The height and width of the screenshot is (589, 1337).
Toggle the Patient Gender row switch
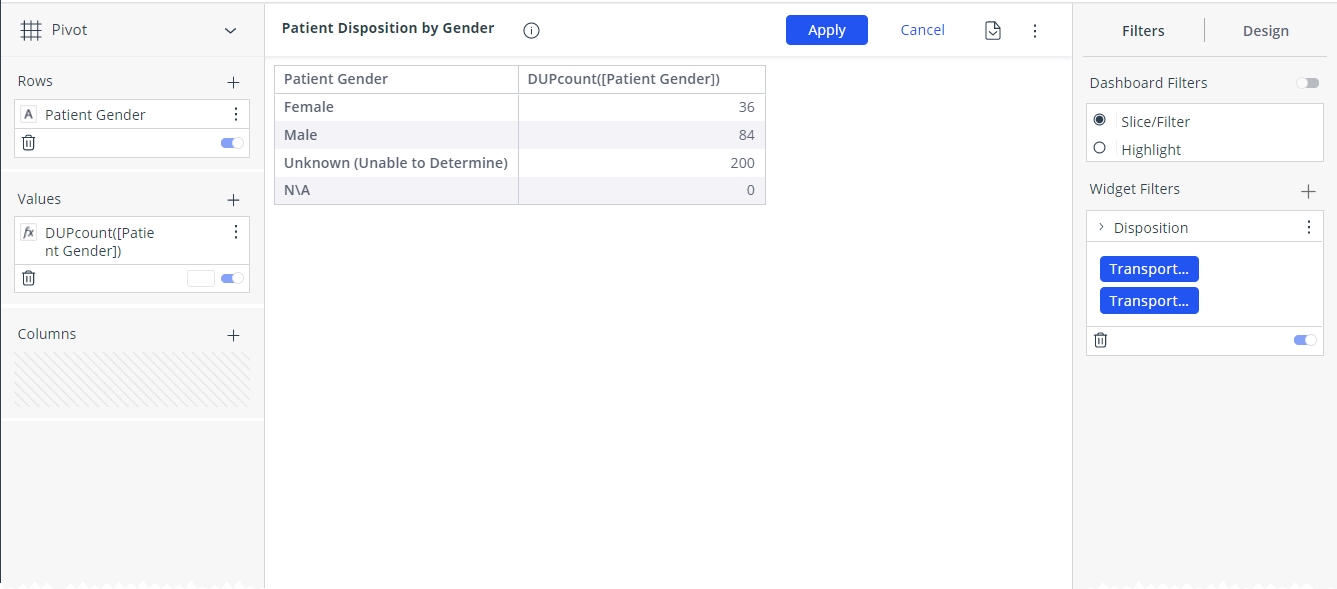232,143
